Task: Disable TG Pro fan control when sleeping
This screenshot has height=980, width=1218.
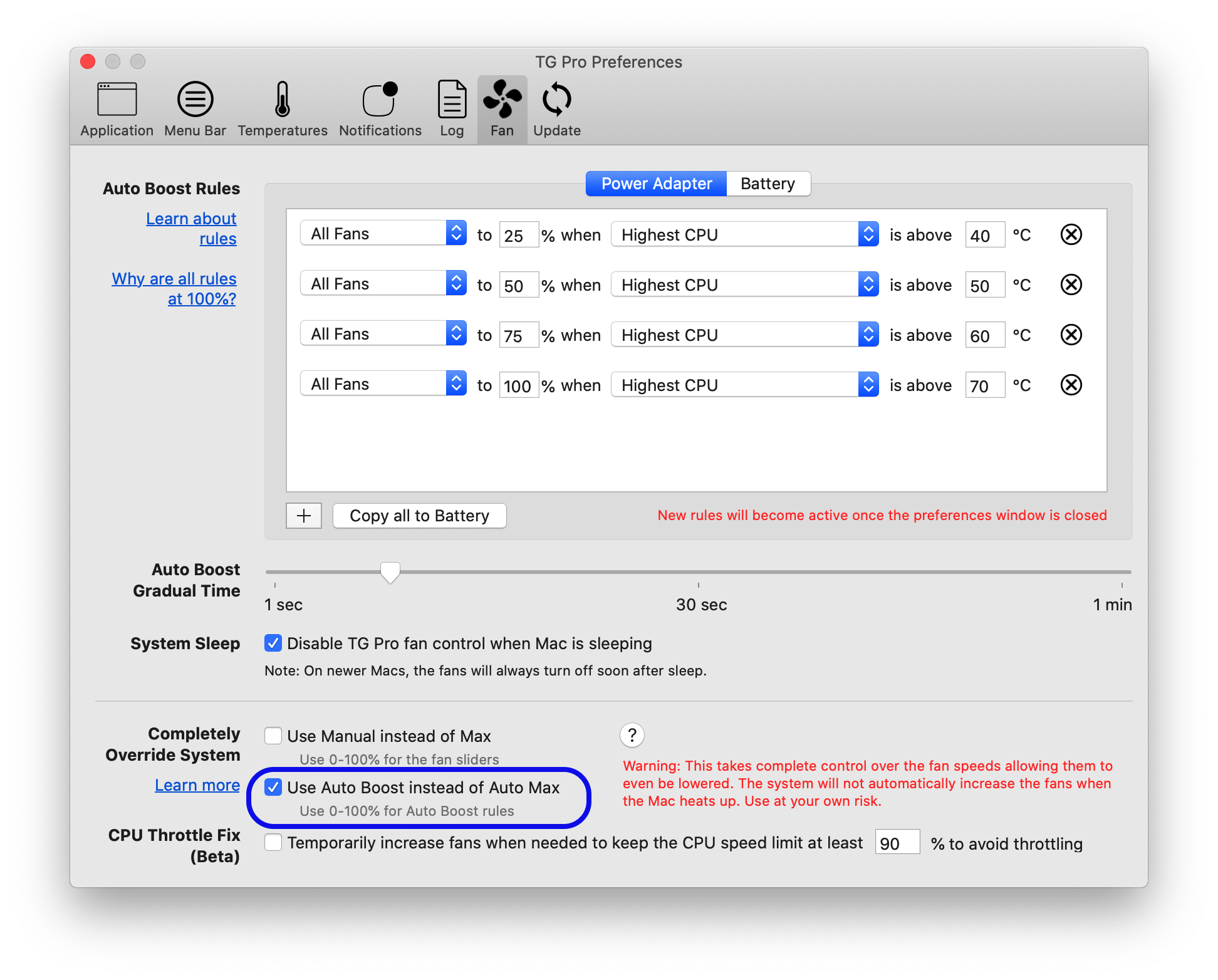Action: point(273,643)
